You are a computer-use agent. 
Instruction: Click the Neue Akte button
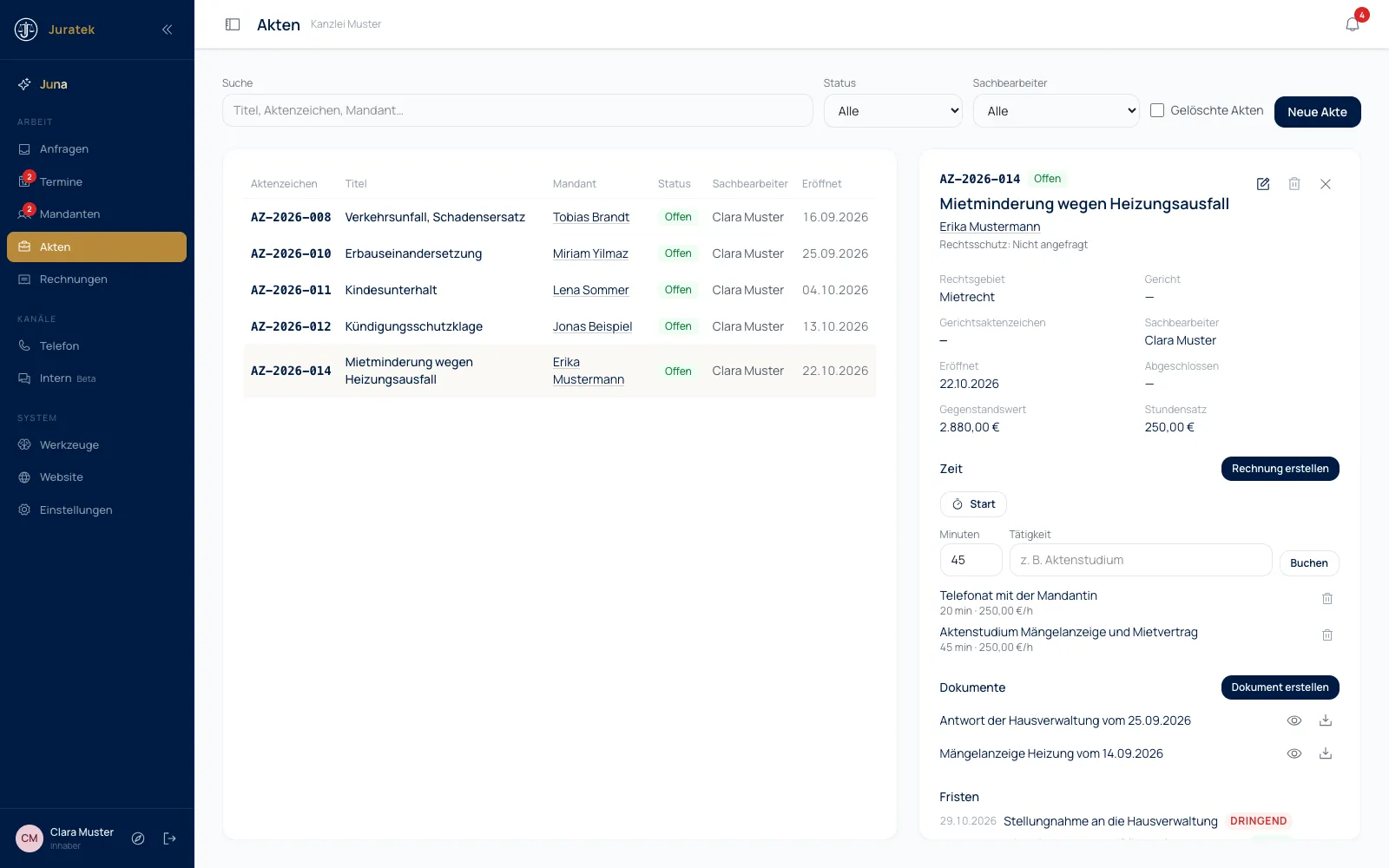tap(1317, 112)
